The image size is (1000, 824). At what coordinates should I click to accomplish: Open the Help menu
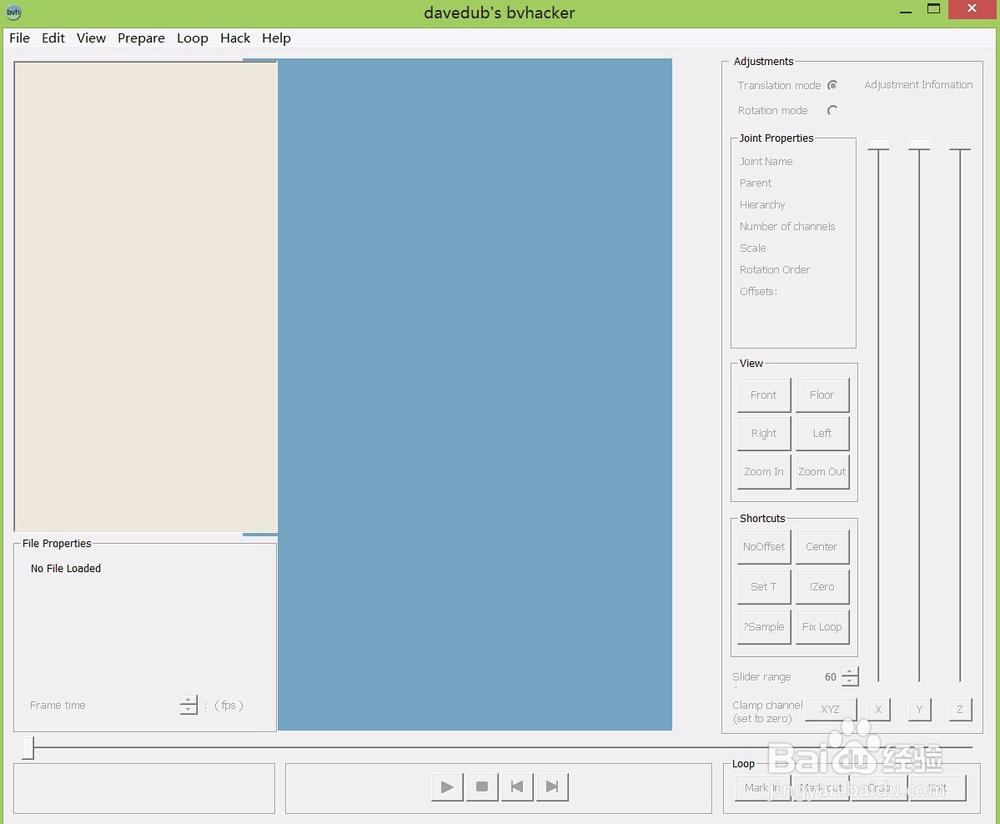tap(276, 38)
